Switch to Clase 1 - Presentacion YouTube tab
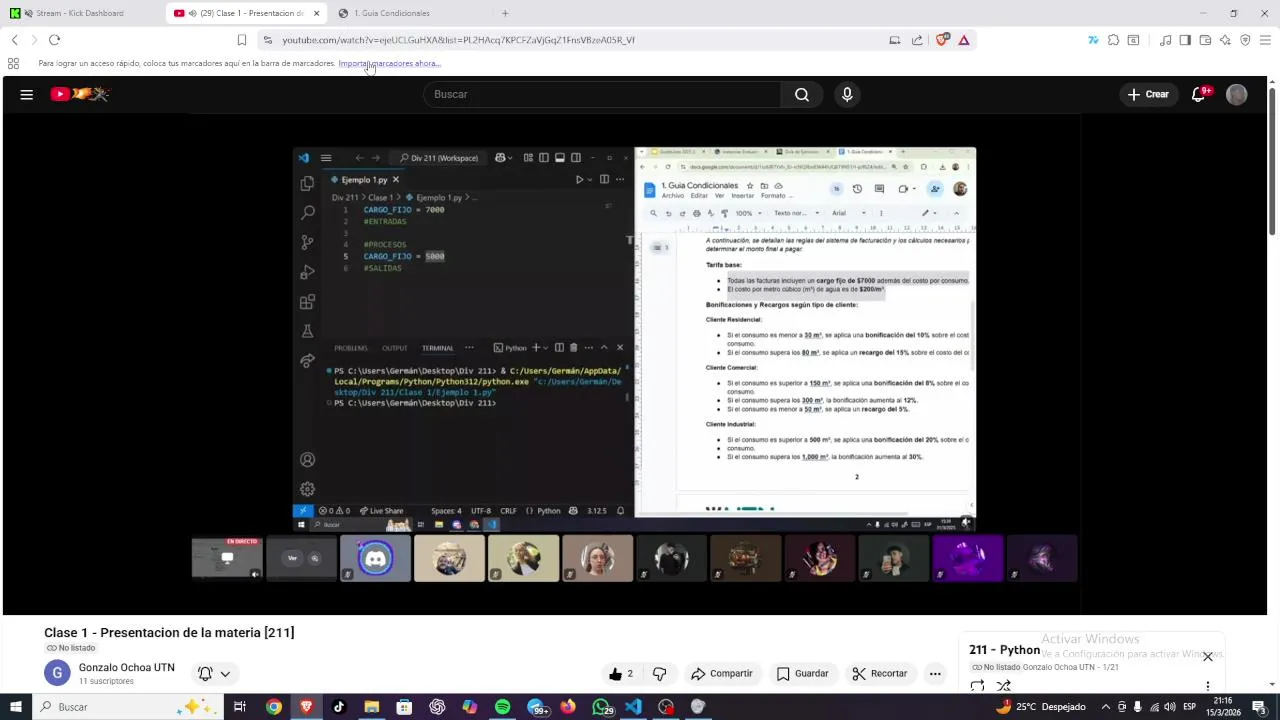 click(x=245, y=13)
